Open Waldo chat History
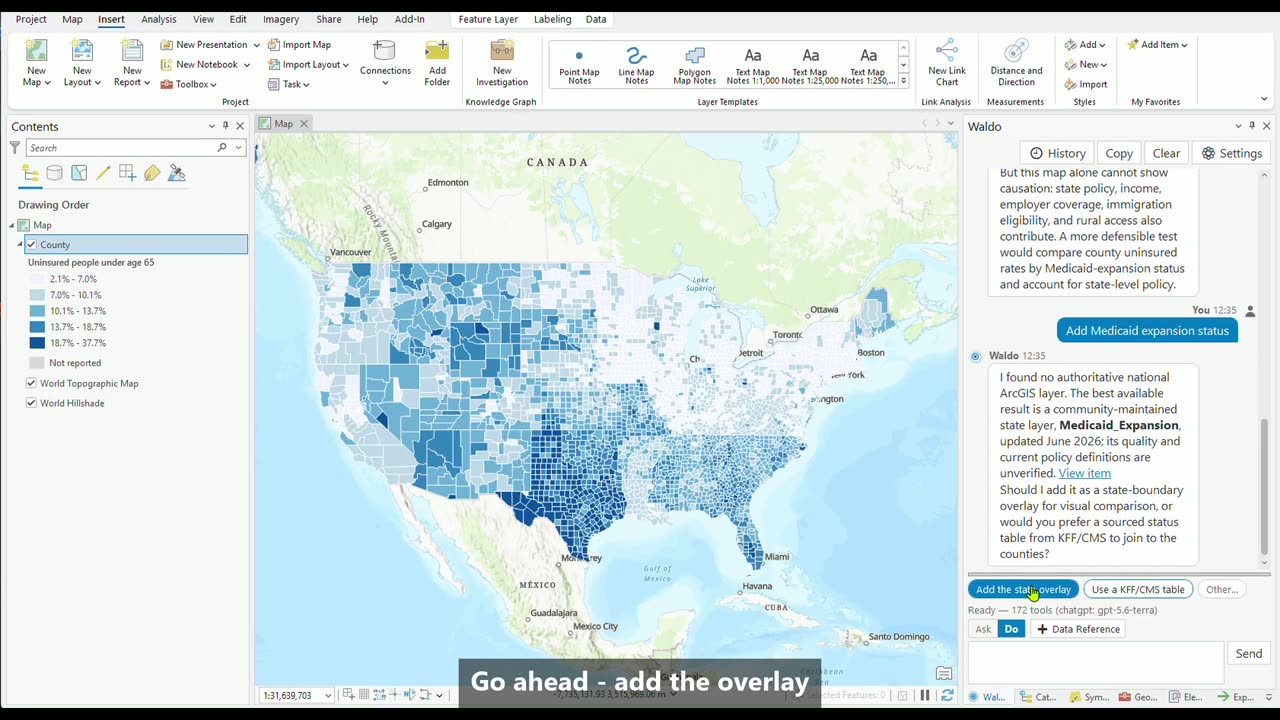This screenshot has height=720, width=1280. (x=1057, y=153)
